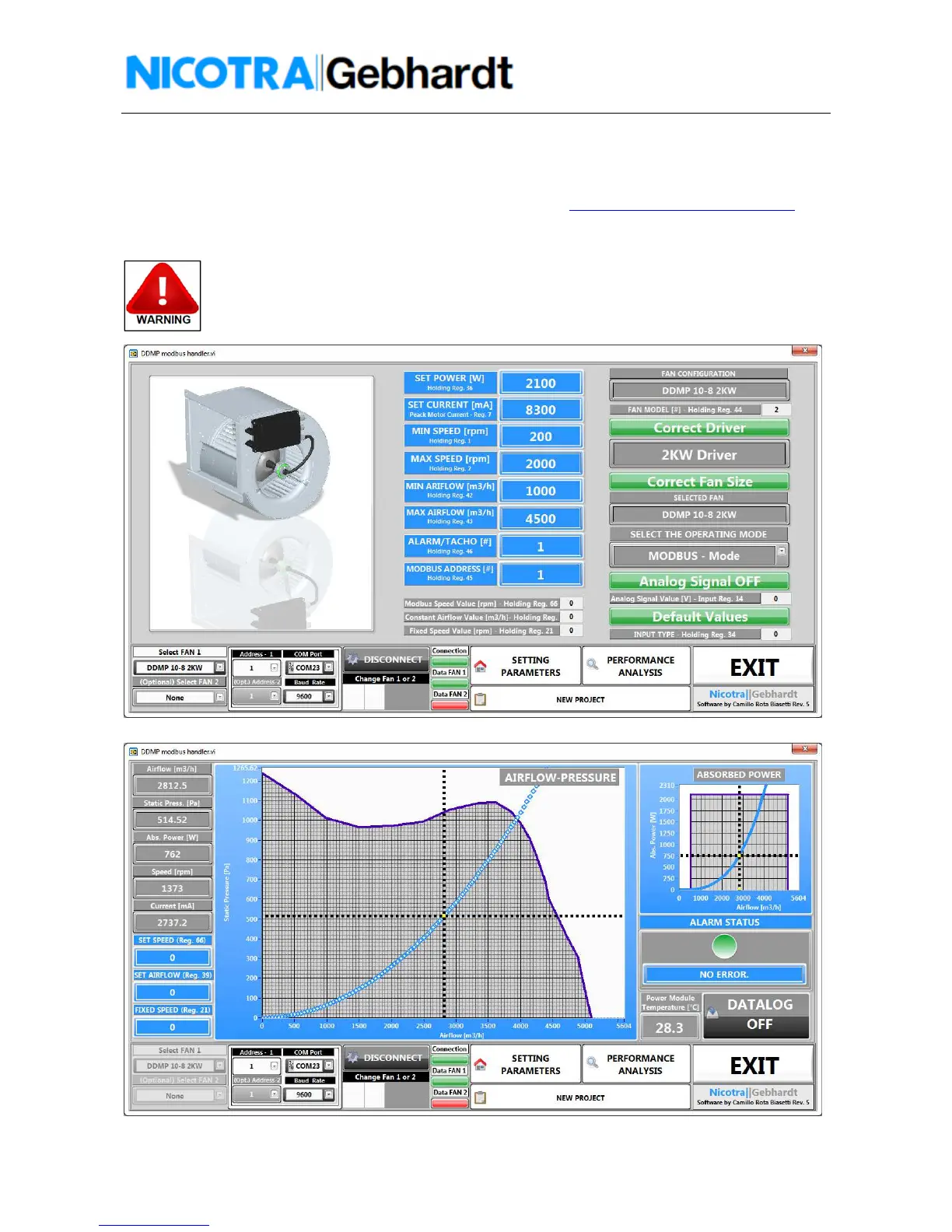Click upper window's red Data FAN 2 indicator
Viewport: 952px width, 1232px height.
450,705
